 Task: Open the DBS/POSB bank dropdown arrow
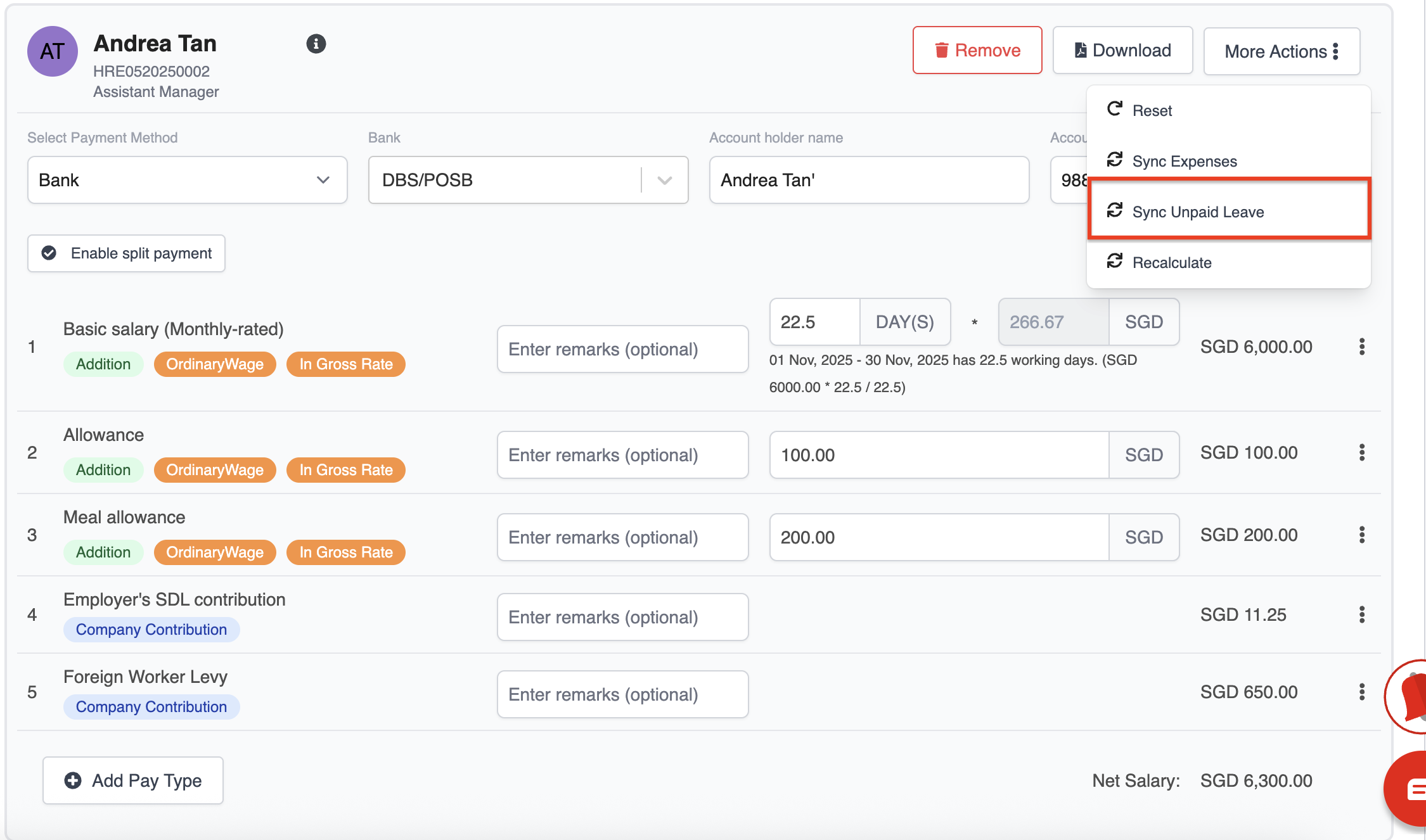click(x=664, y=180)
